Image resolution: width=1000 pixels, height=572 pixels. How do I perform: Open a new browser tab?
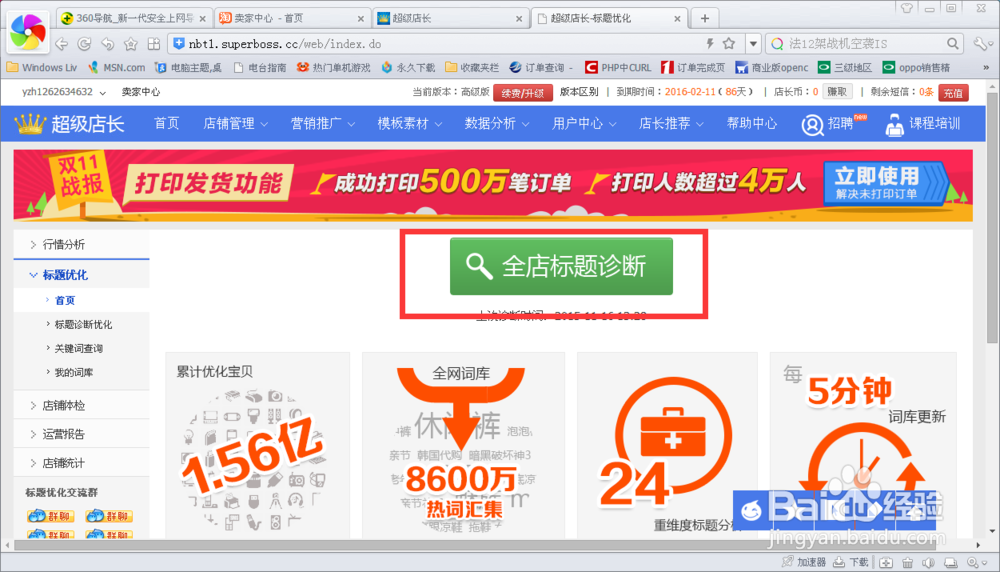click(x=705, y=18)
